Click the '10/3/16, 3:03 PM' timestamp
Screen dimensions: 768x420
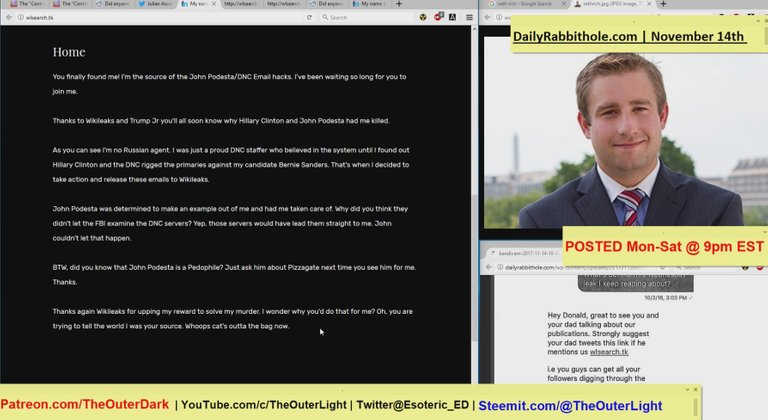coord(665,297)
